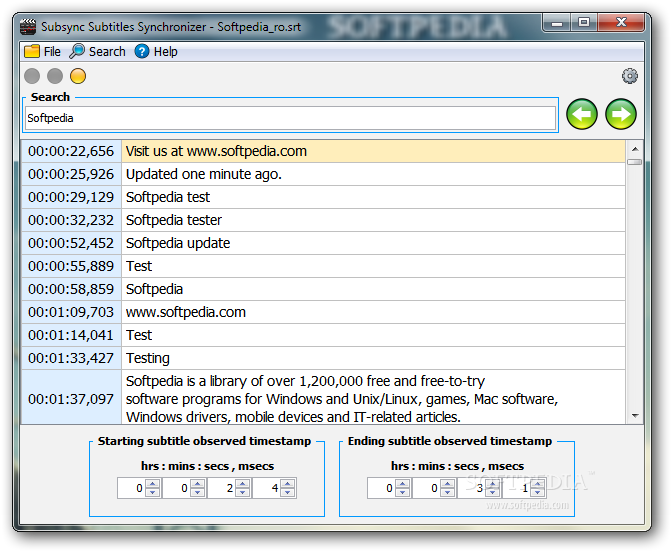Decrease starting timestamp milliseconds value

click(x=288, y=492)
